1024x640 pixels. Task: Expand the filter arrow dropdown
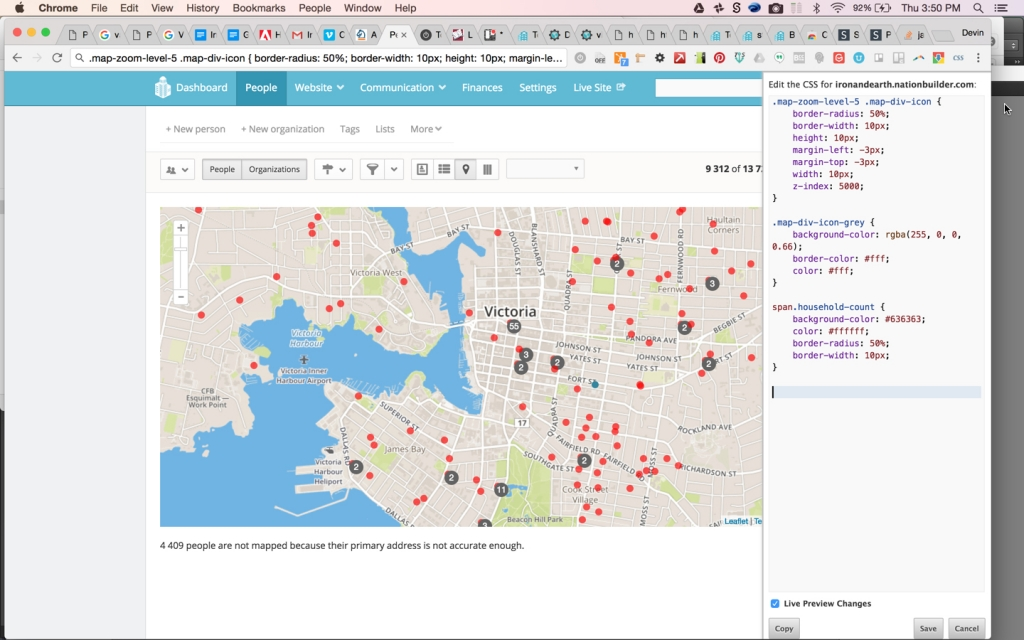(394, 169)
